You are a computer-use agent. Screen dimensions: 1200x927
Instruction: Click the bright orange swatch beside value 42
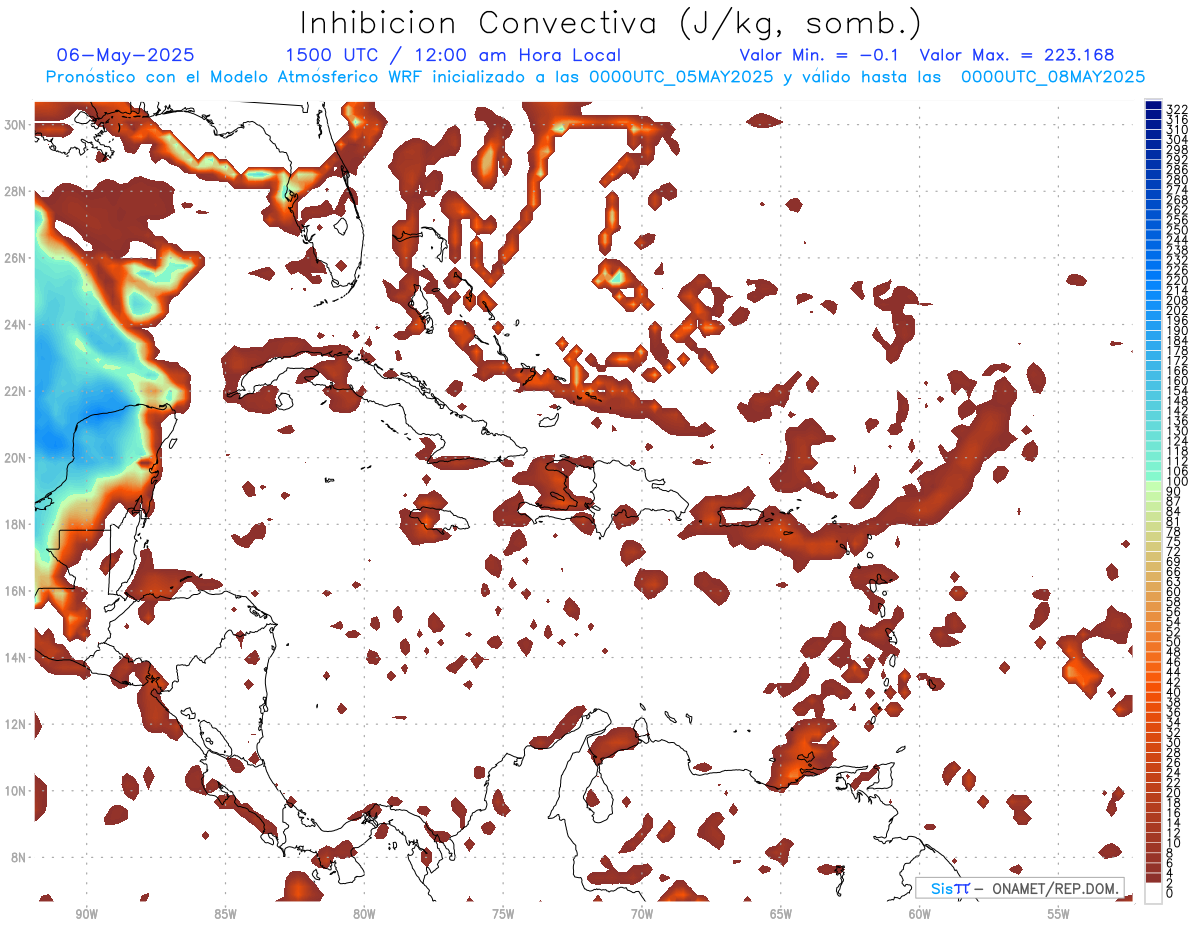coord(1153,677)
